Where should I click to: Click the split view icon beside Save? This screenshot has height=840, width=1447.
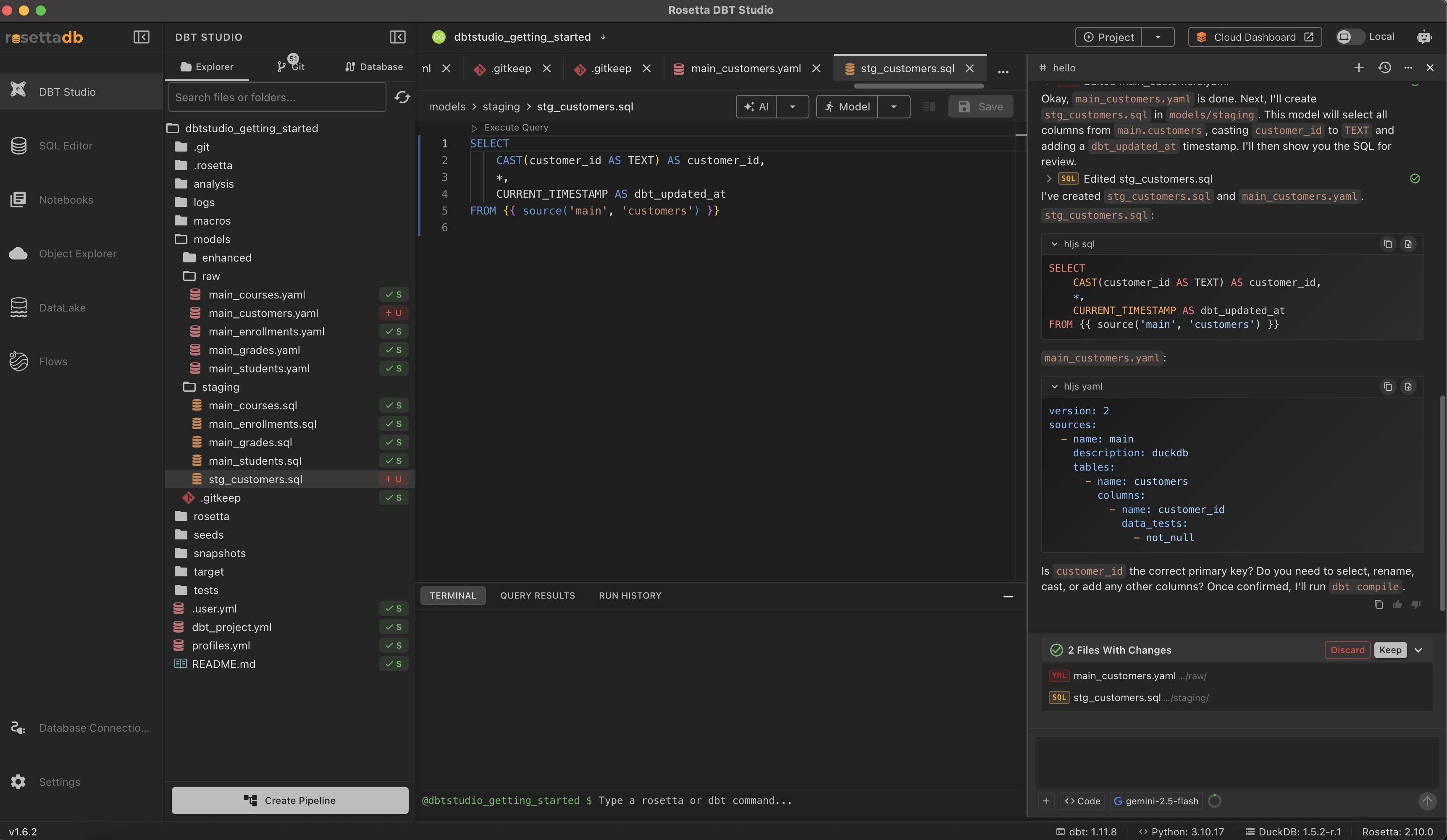[x=929, y=107]
